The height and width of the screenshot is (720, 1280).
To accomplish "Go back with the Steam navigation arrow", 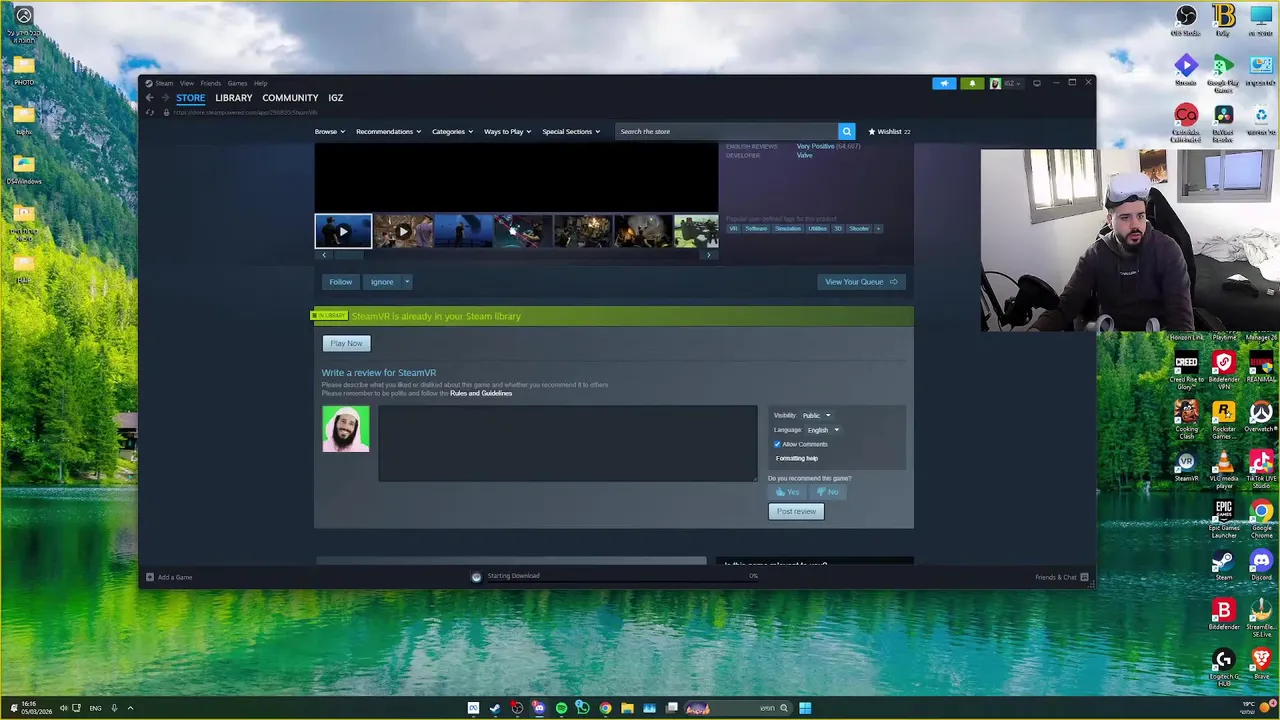I will click(150, 98).
